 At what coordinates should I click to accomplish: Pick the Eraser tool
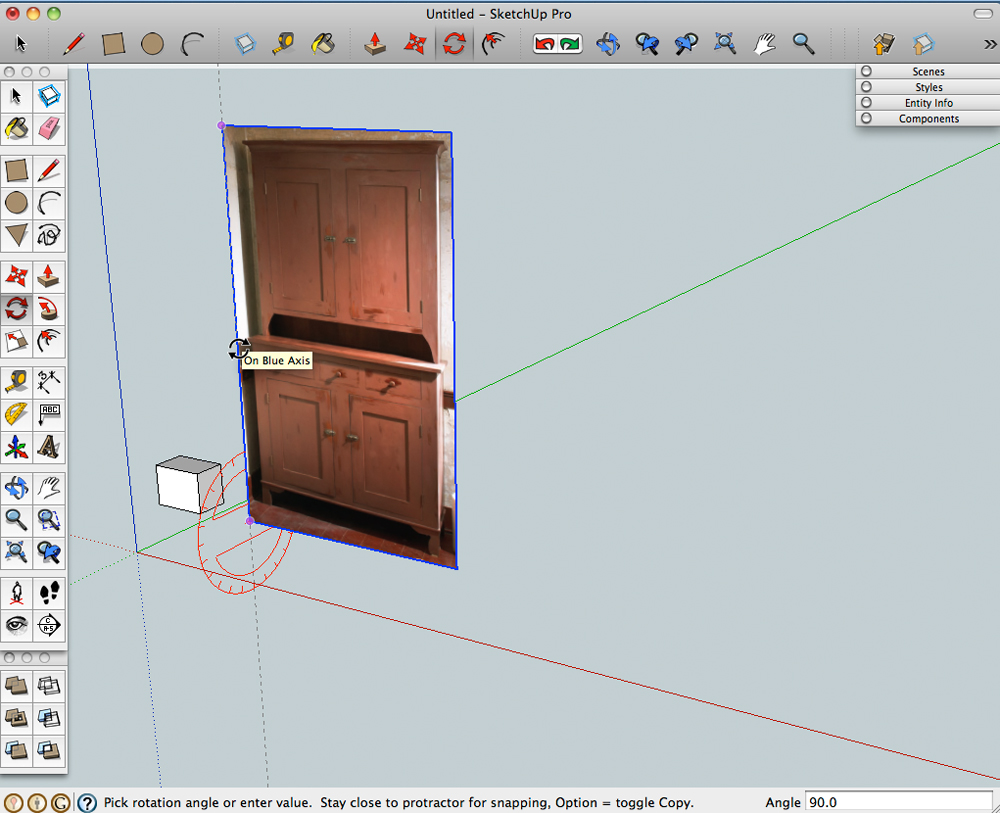click(x=49, y=128)
